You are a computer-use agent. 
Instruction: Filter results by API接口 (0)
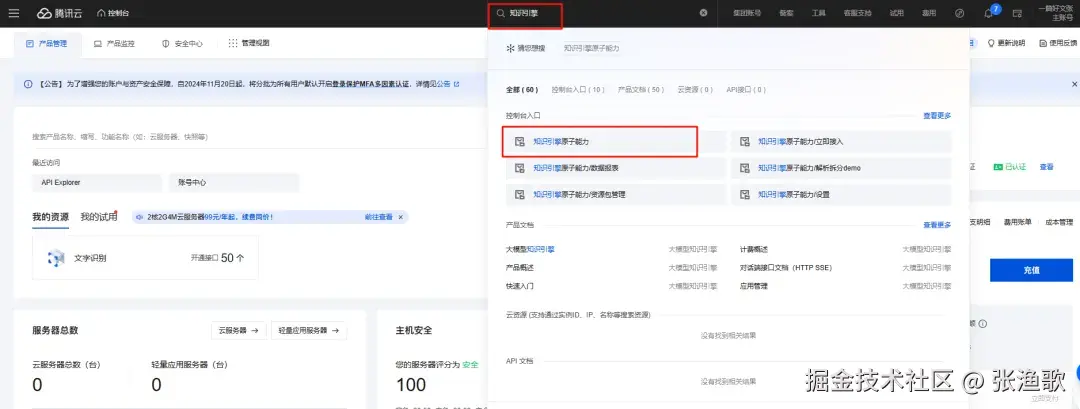(745, 90)
